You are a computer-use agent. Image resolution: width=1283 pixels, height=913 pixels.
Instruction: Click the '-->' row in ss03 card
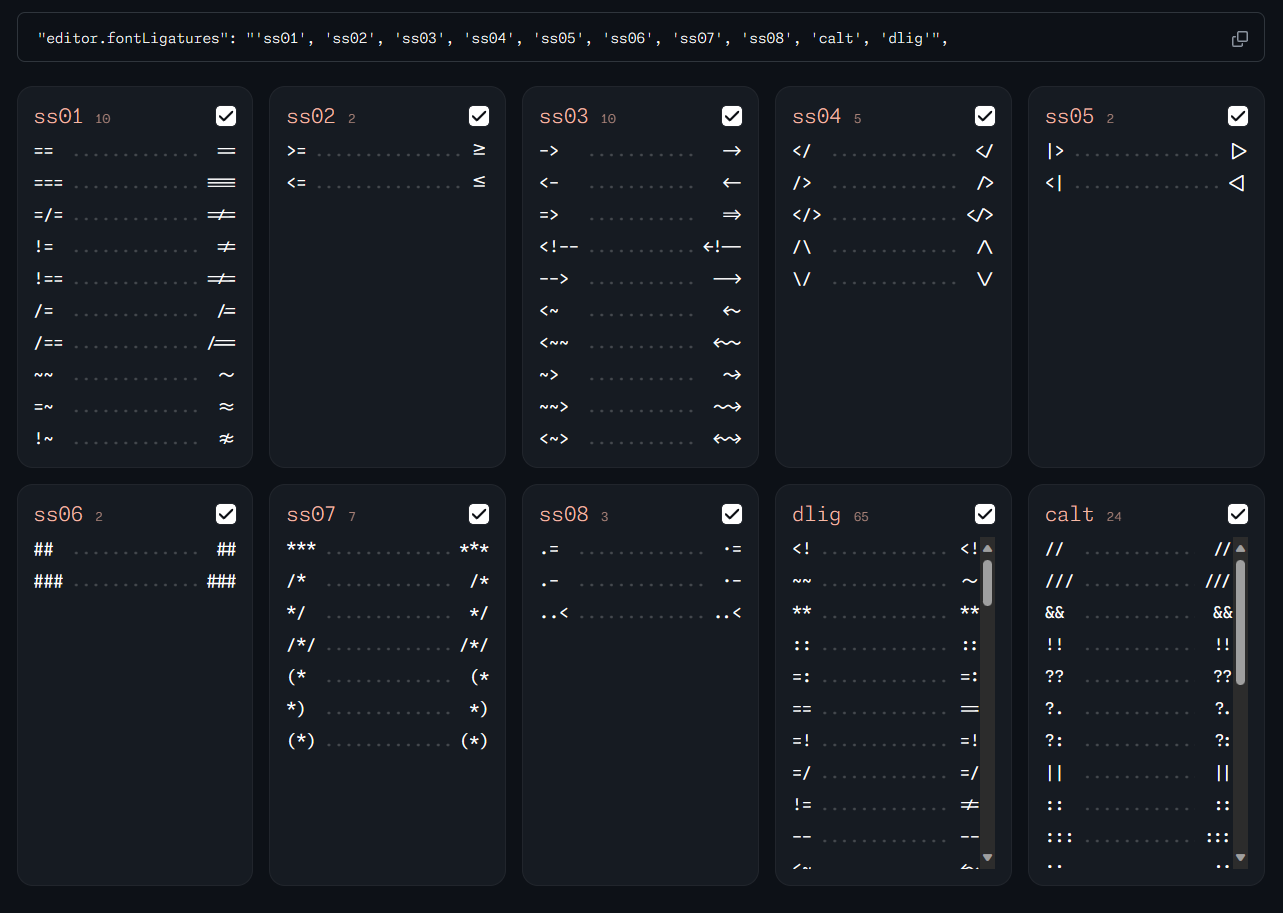pos(641,279)
